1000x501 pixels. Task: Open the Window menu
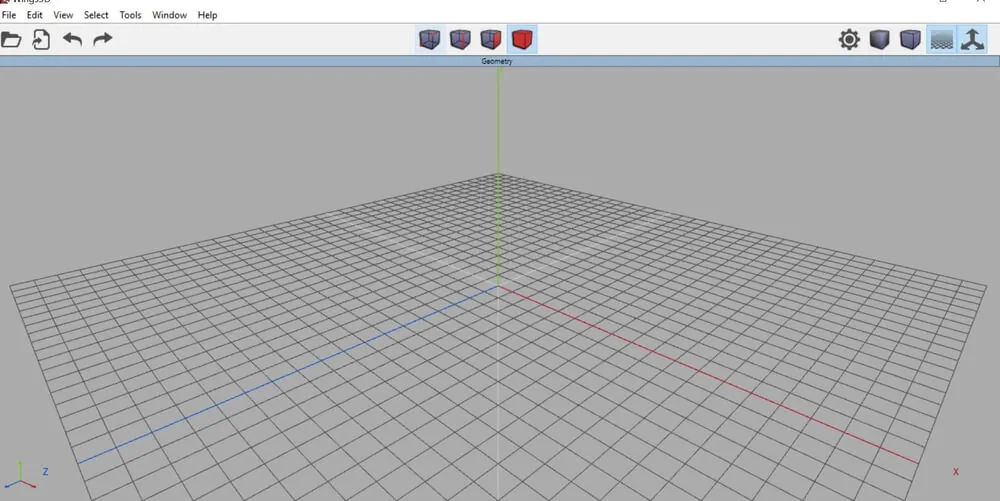tap(169, 15)
